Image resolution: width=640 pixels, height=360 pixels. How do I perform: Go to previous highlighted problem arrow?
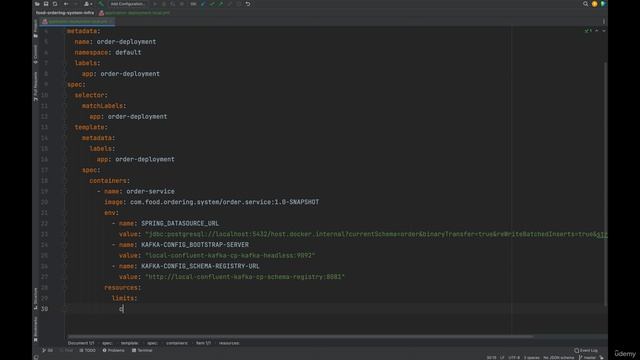(597, 31)
